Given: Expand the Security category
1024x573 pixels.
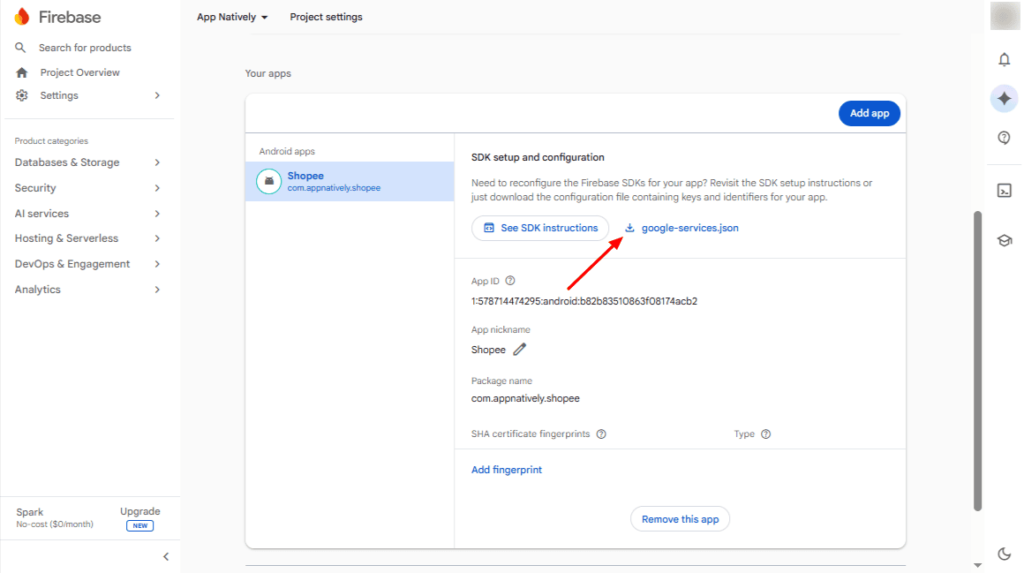Looking at the screenshot, I should point(87,188).
